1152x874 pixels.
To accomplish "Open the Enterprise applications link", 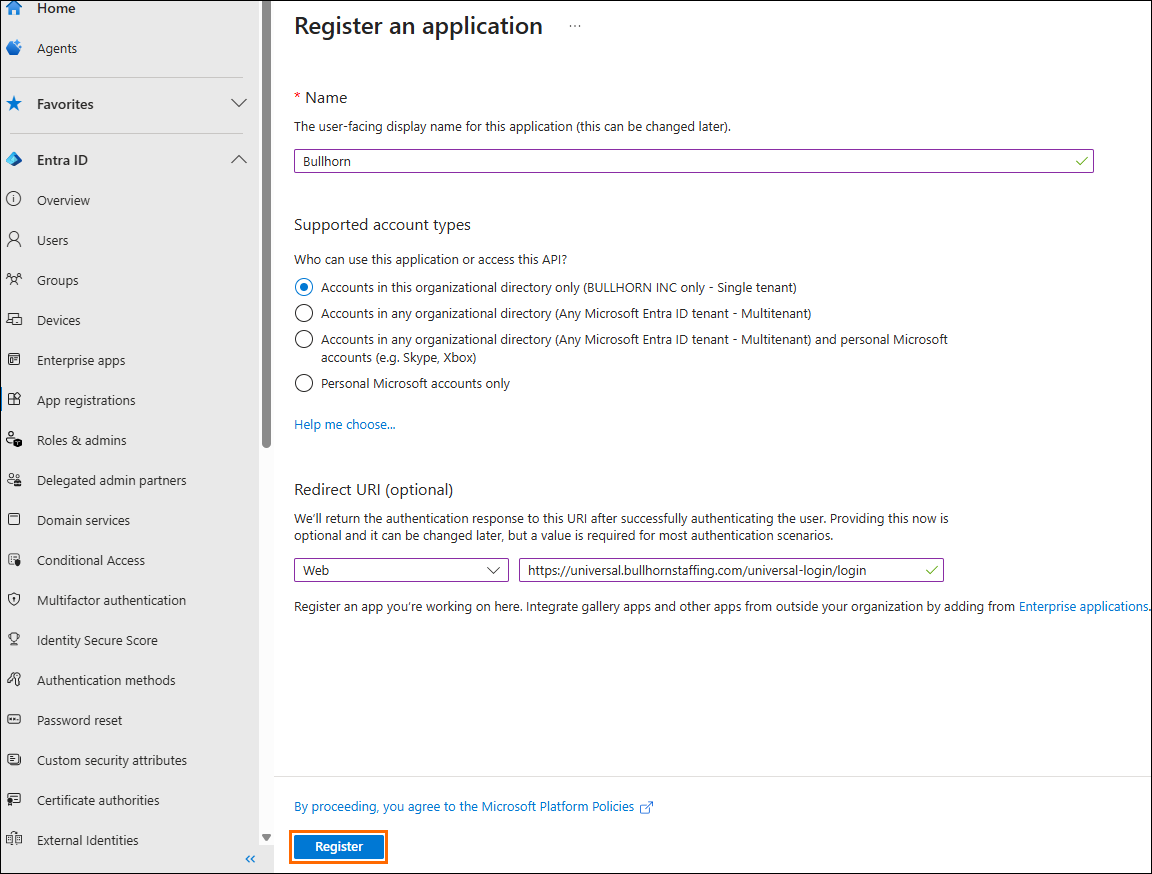I will [x=1083, y=607].
